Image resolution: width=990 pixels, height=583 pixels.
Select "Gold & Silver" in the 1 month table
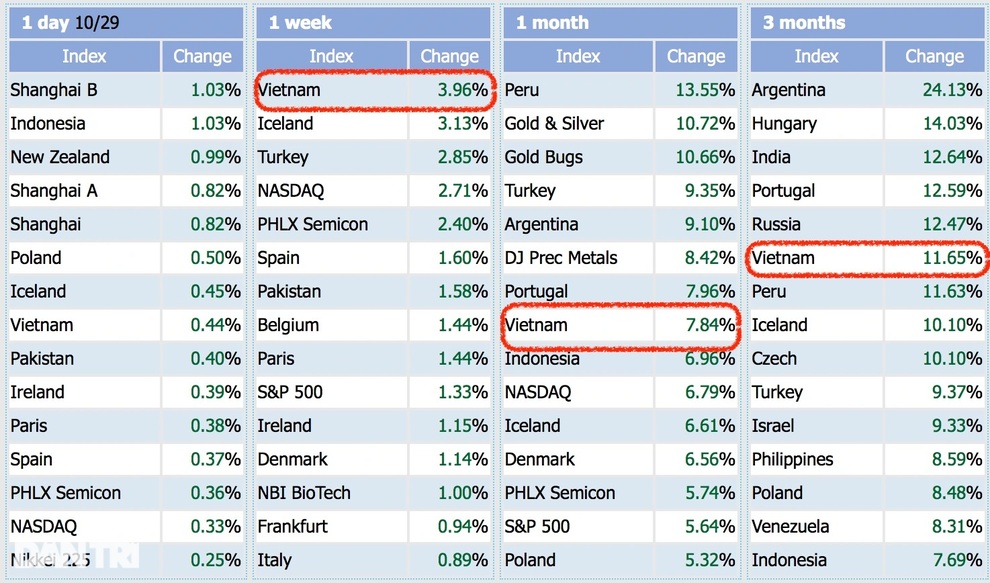554,123
